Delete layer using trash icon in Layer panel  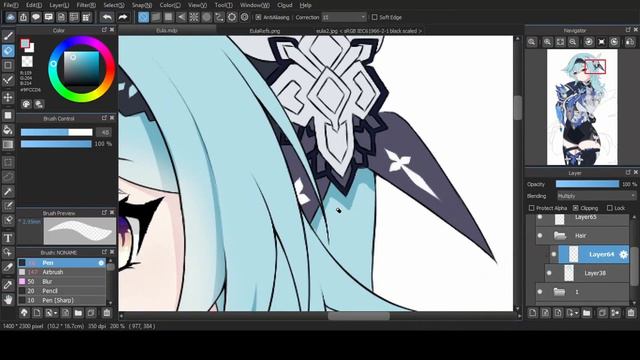click(x=631, y=313)
